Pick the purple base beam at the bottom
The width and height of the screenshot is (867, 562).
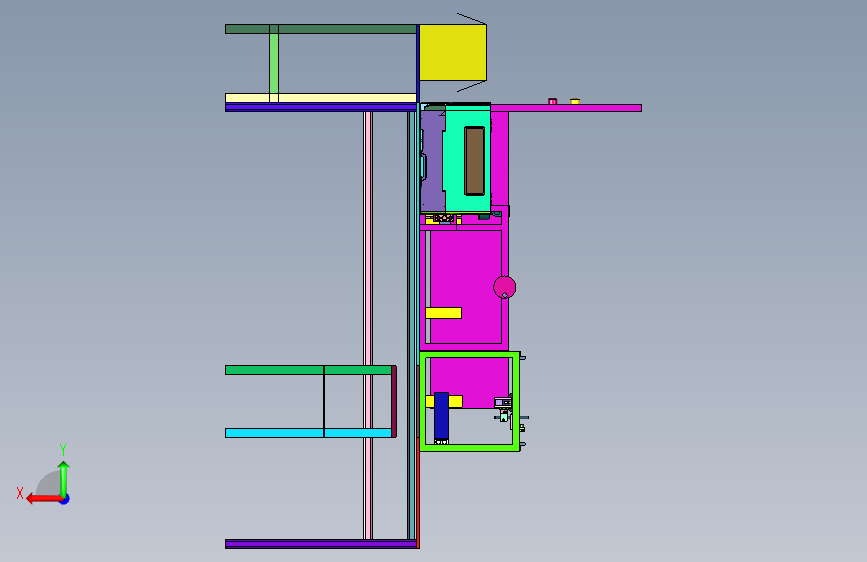321,544
